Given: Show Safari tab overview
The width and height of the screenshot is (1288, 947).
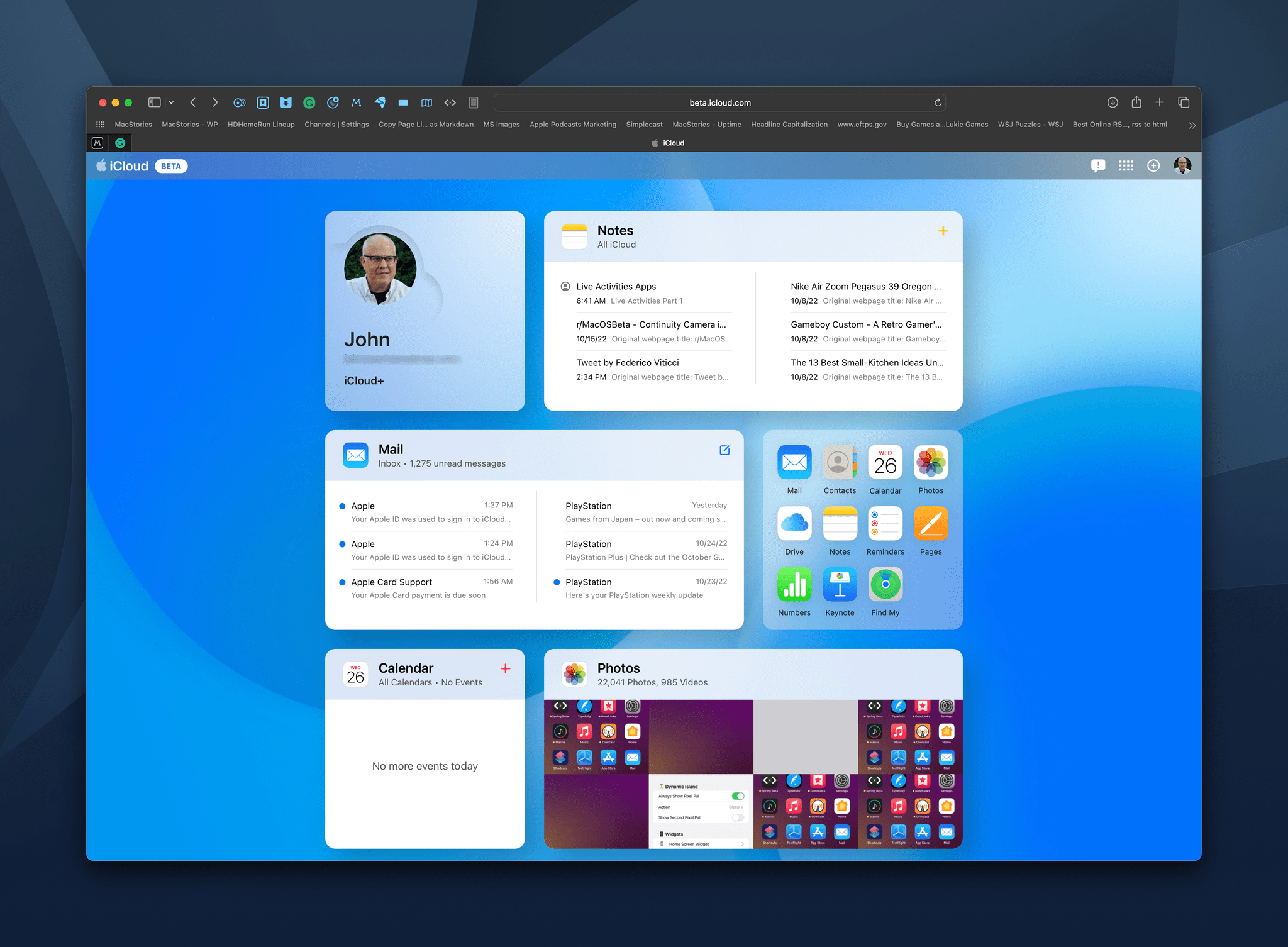Looking at the screenshot, I should pyautogui.click(x=1184, y=102).
